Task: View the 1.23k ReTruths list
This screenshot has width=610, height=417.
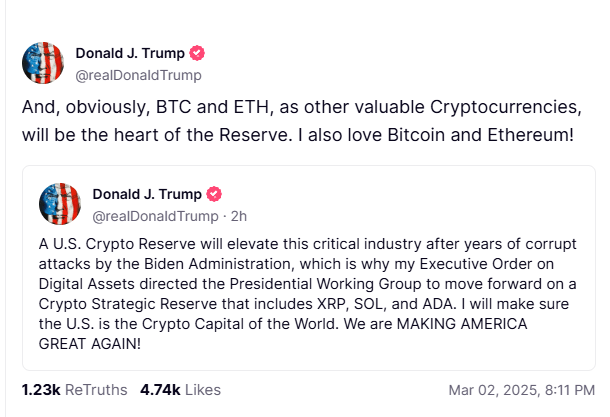Action: tap(65, 389)
